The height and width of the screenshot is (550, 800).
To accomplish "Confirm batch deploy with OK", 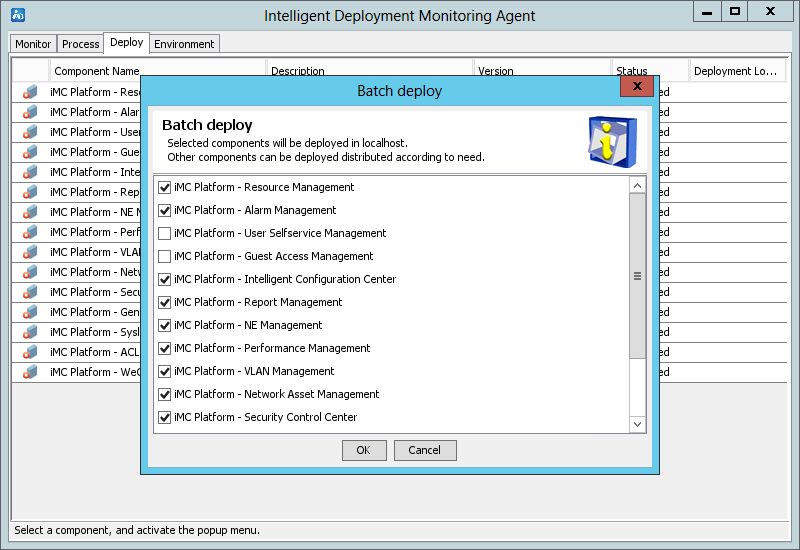I will (x=364, y=450).
